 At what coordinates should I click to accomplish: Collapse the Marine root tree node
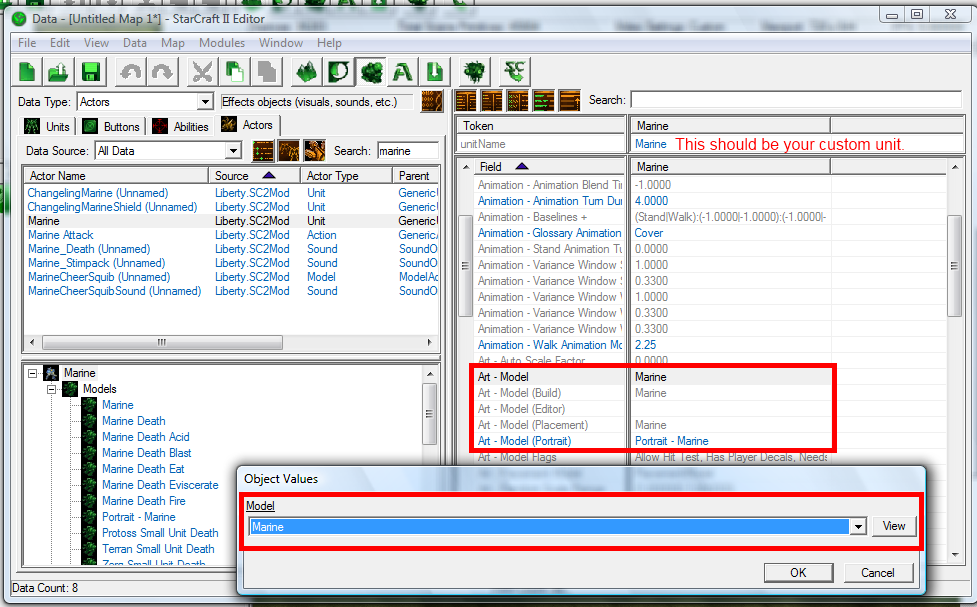coord(32,373)
